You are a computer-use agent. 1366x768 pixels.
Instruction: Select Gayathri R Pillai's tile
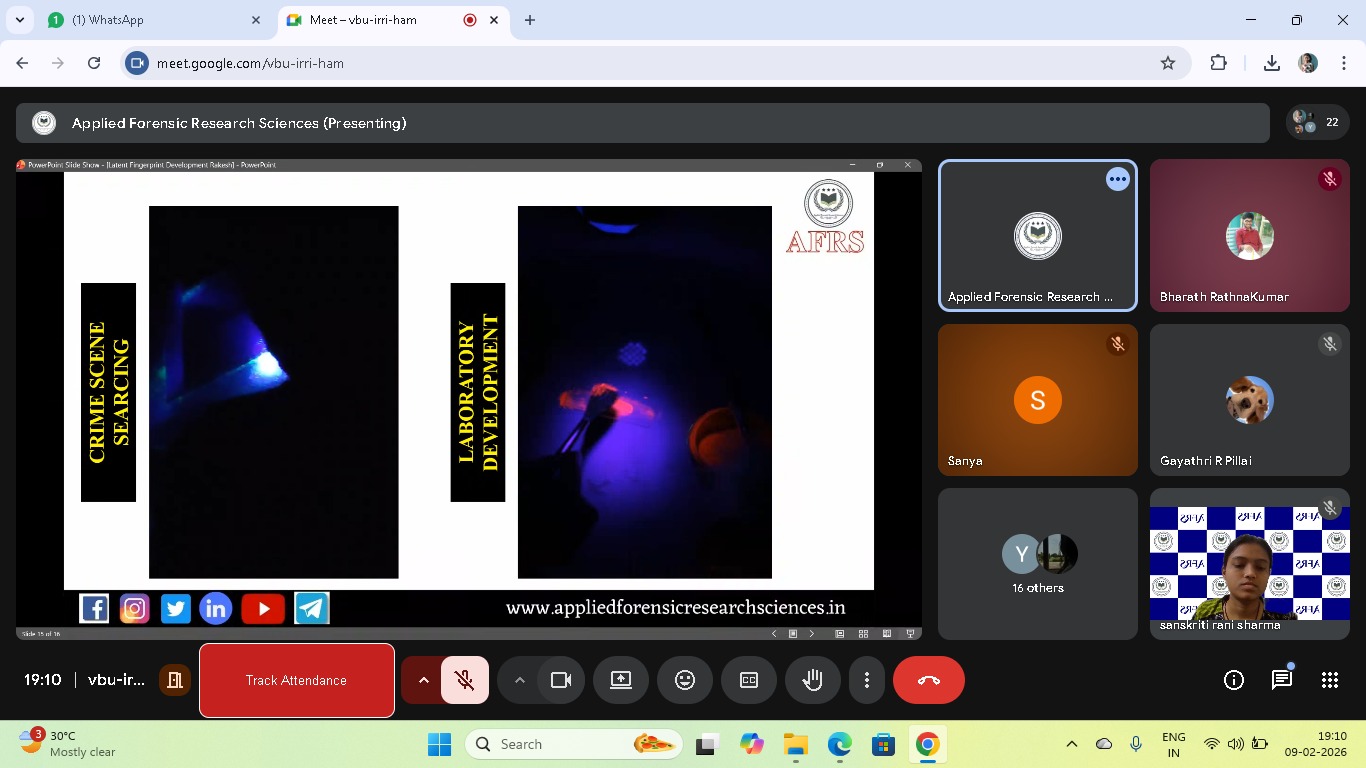coord(1250,400)
